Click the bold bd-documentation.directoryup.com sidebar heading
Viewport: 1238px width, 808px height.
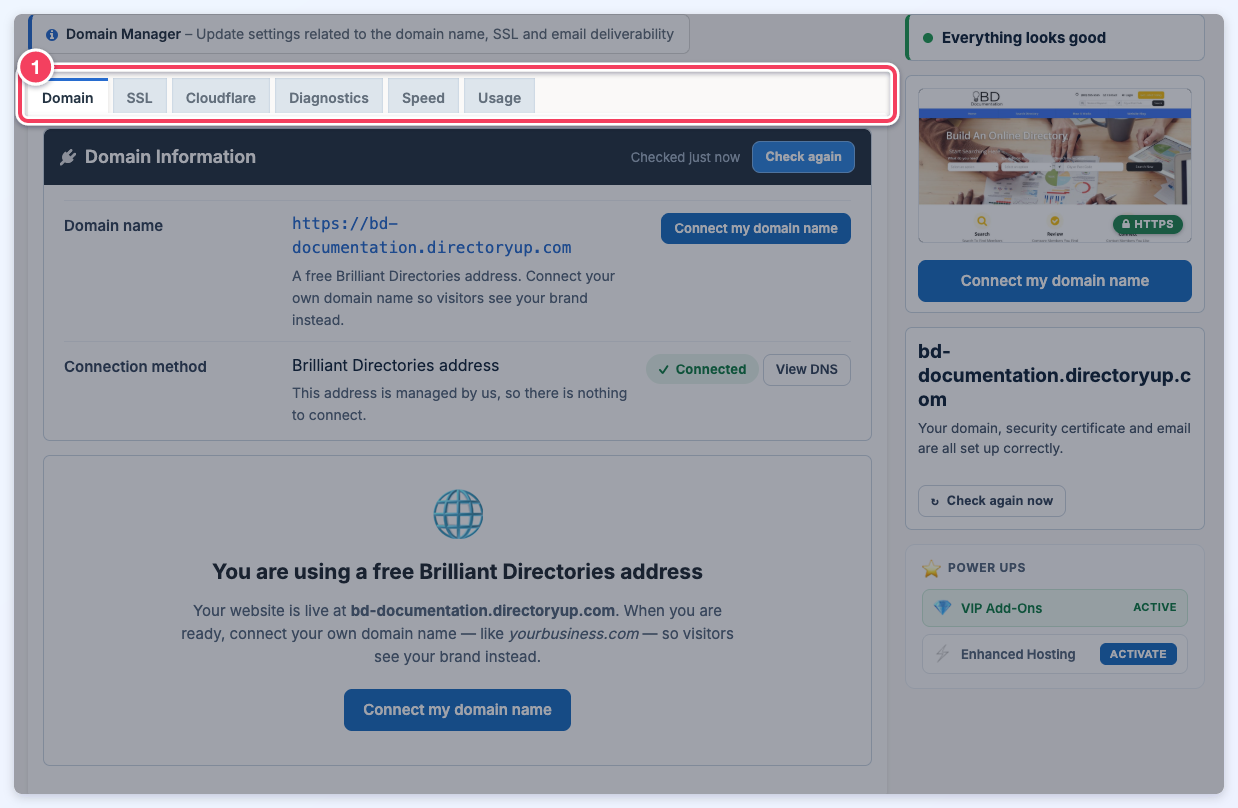point(1055,375)
